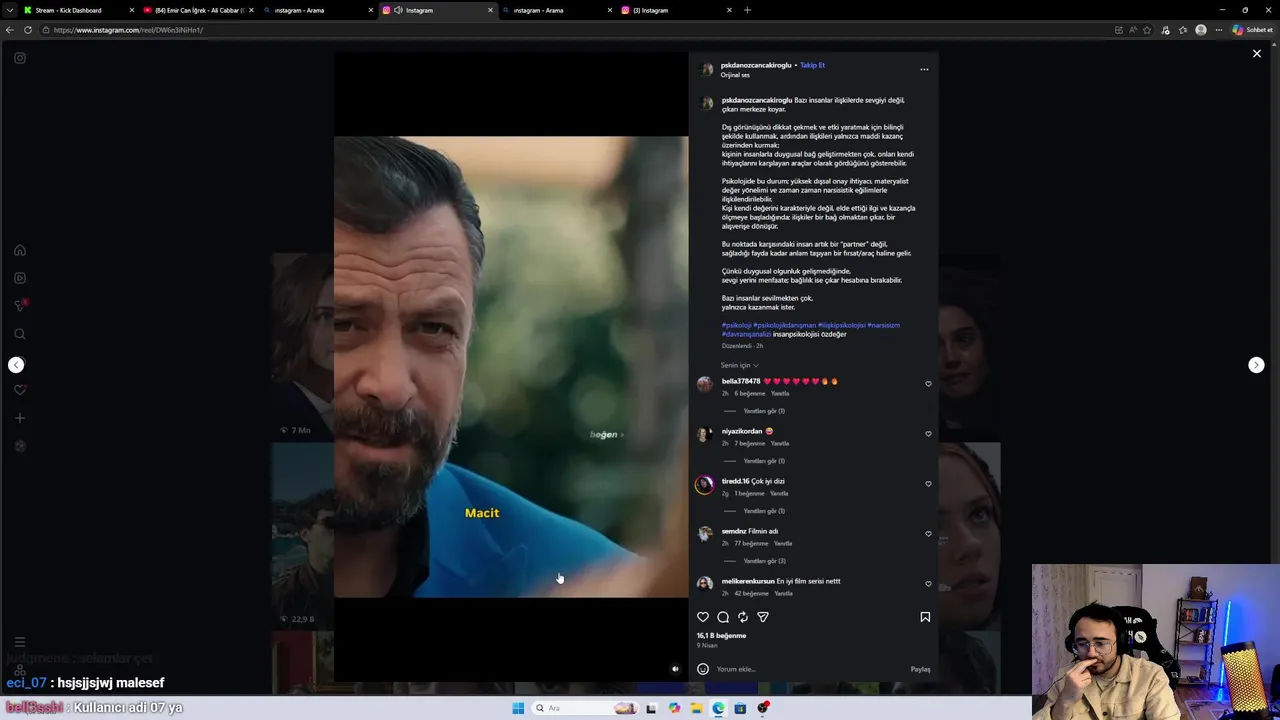Go to the previous post arrow

tap(16, 365)
